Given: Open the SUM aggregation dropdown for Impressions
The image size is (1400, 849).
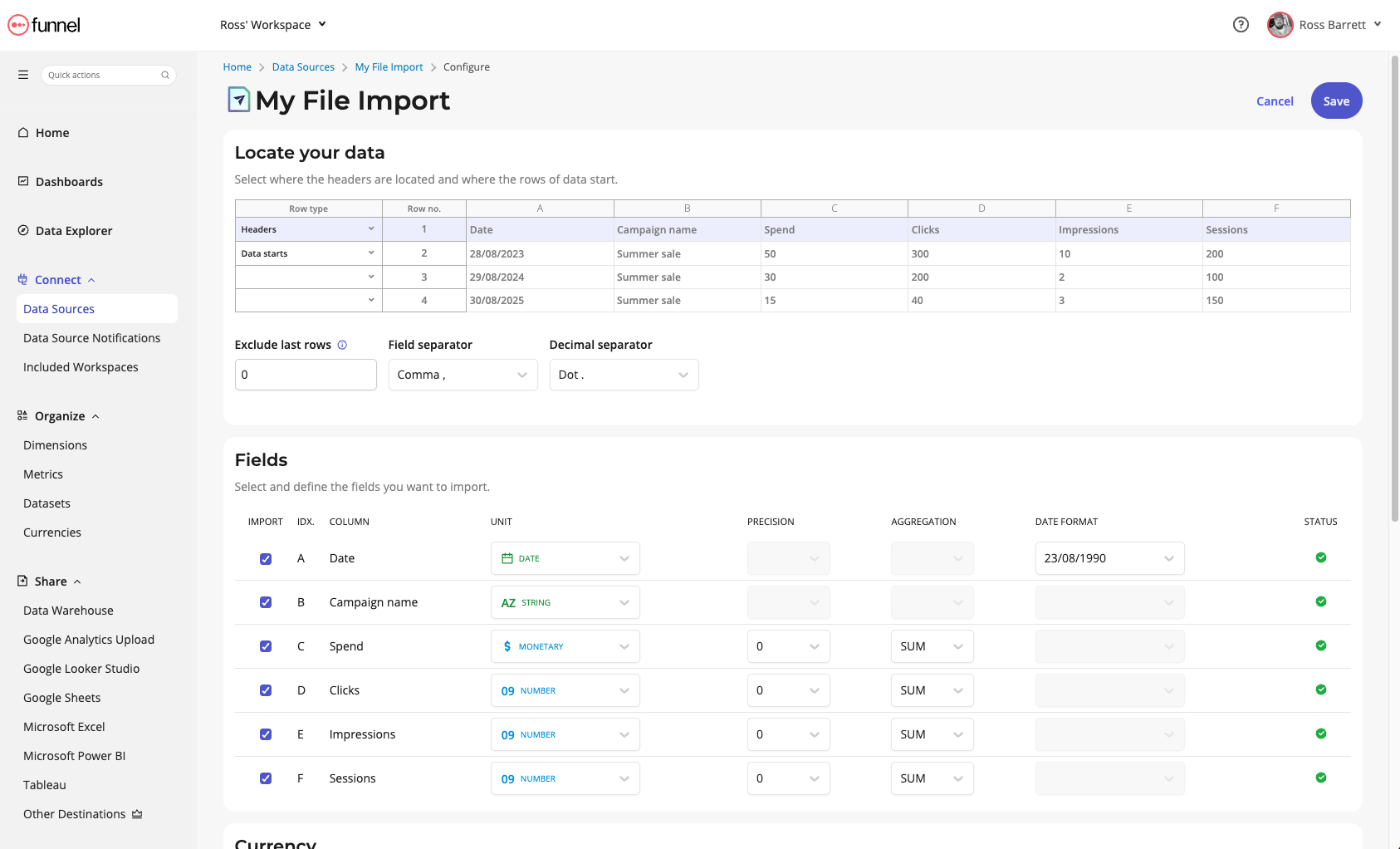Looking at the screenshot, I should click(x=932, y=734).
